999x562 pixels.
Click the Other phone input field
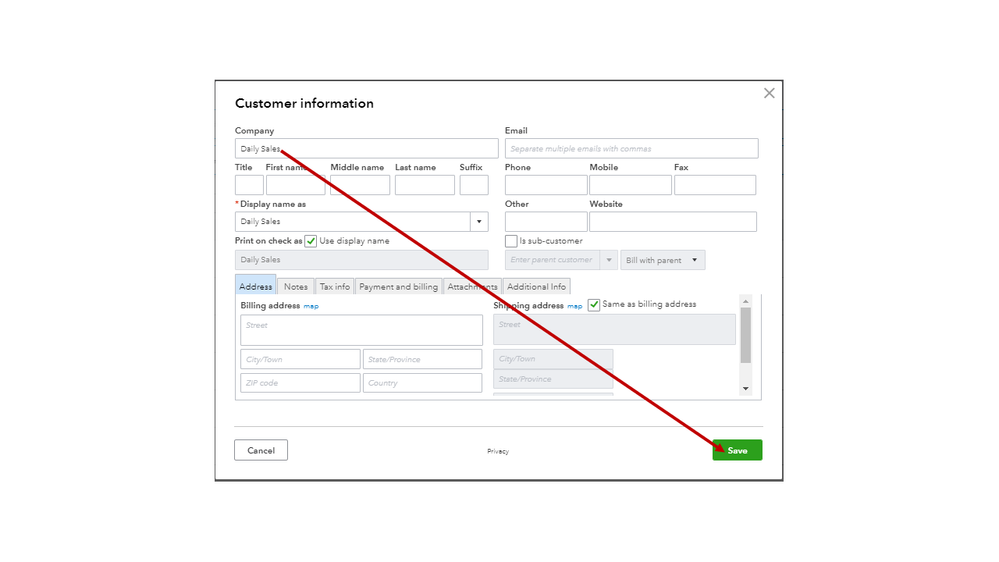546,222
